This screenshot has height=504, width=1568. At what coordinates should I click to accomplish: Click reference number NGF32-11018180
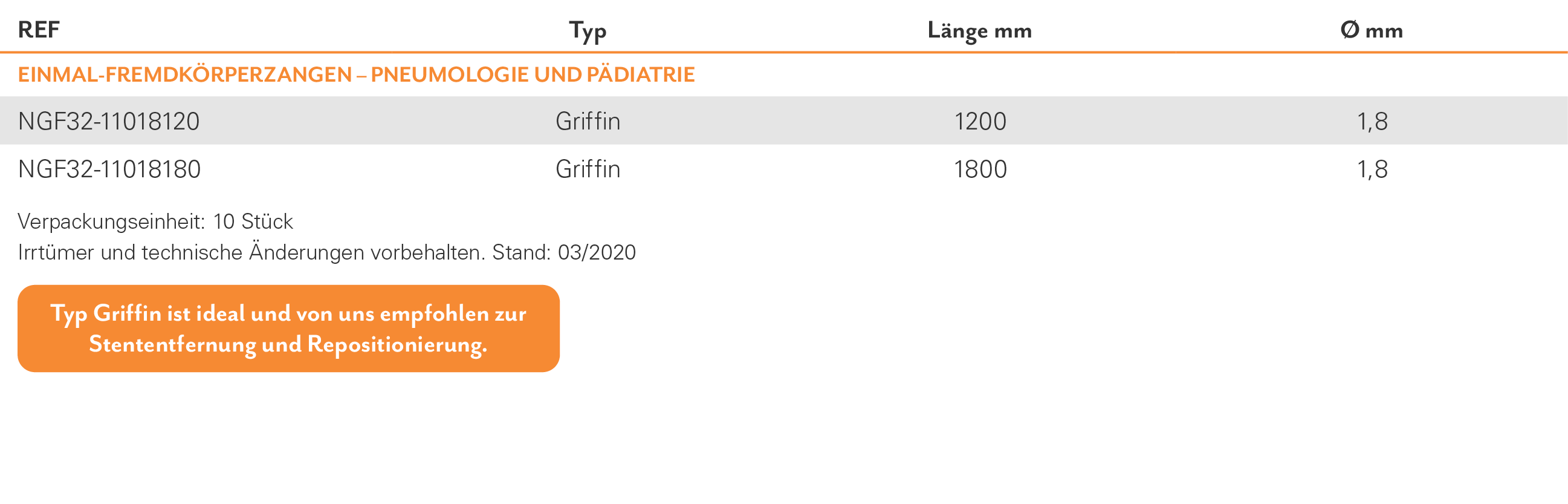tap(109, 169)
